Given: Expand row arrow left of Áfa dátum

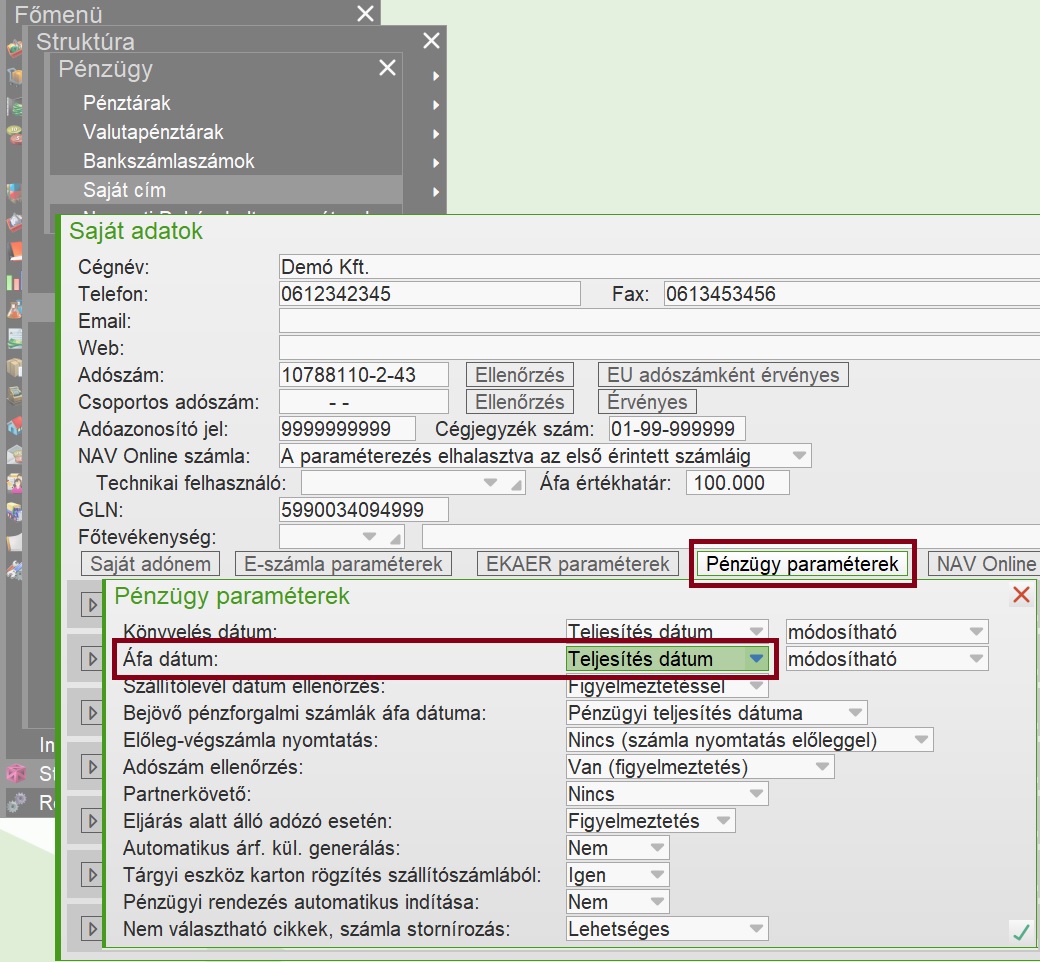Looking at the screenshot, I should pyautogui.click(x=92, y=659).
